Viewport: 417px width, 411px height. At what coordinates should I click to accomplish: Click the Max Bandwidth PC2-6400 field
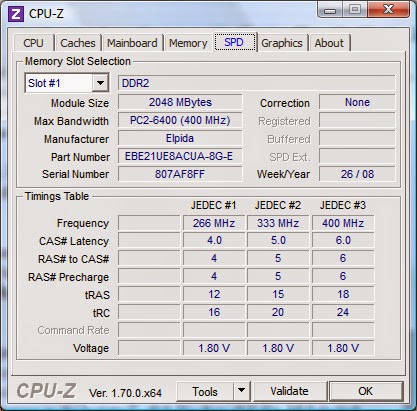(180, 120)
